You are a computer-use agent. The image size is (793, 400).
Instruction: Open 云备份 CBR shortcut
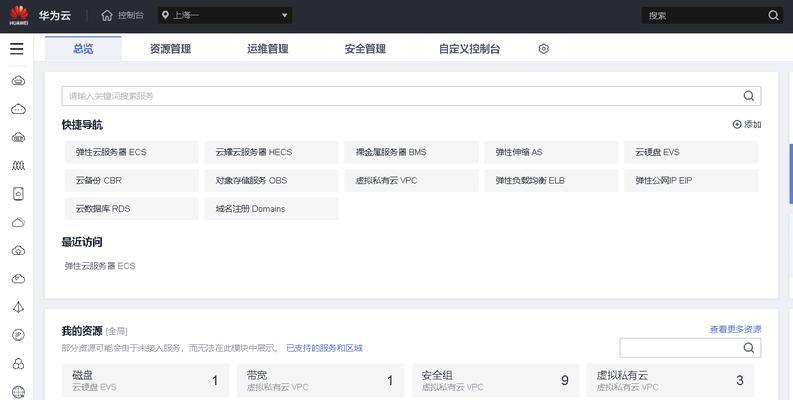click(131, 181)
